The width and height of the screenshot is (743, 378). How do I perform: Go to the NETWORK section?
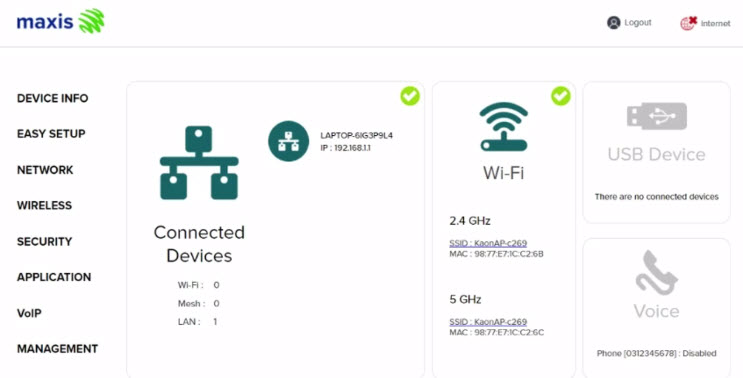point(45,170)
